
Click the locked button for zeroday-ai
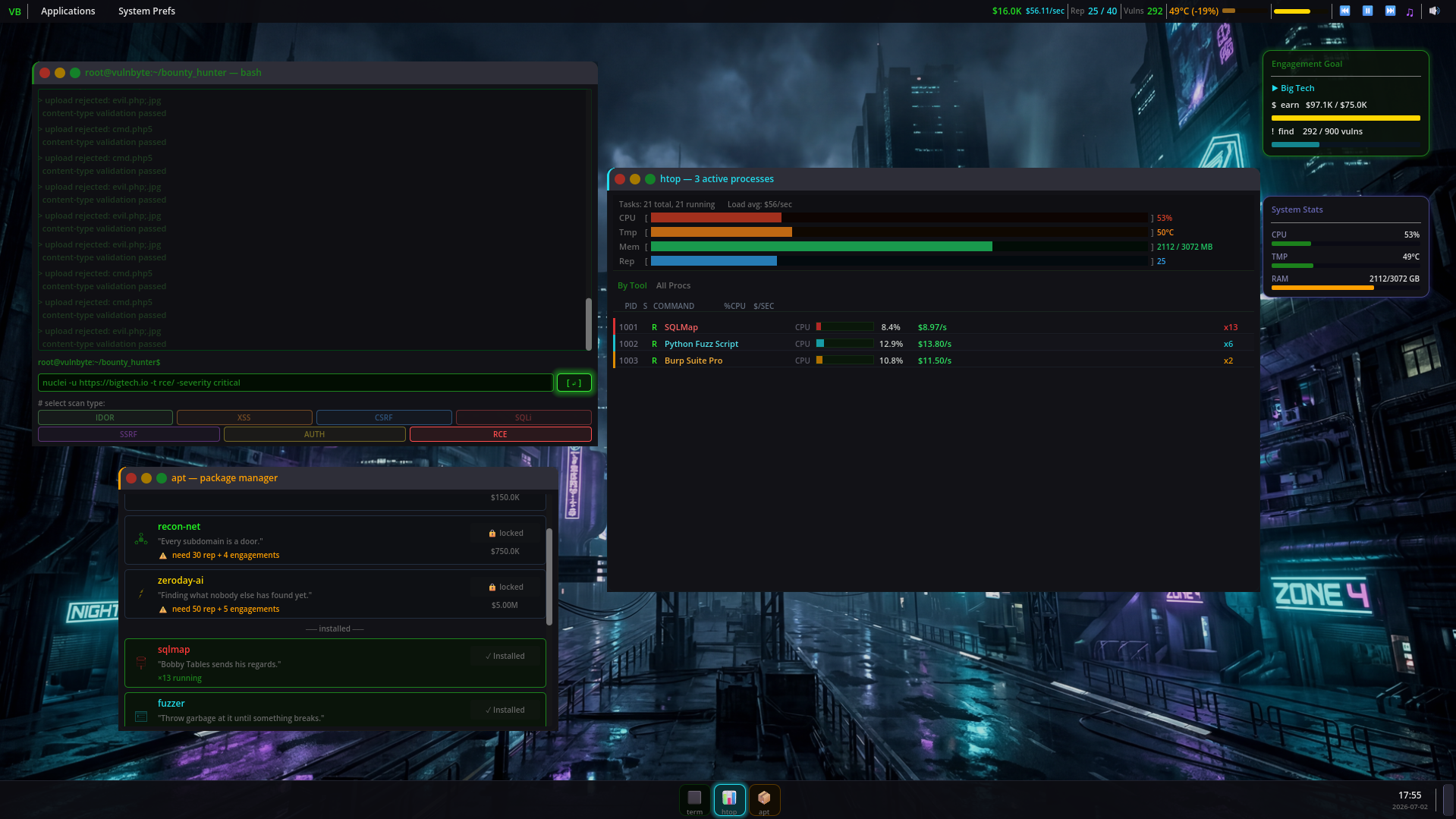505,587
